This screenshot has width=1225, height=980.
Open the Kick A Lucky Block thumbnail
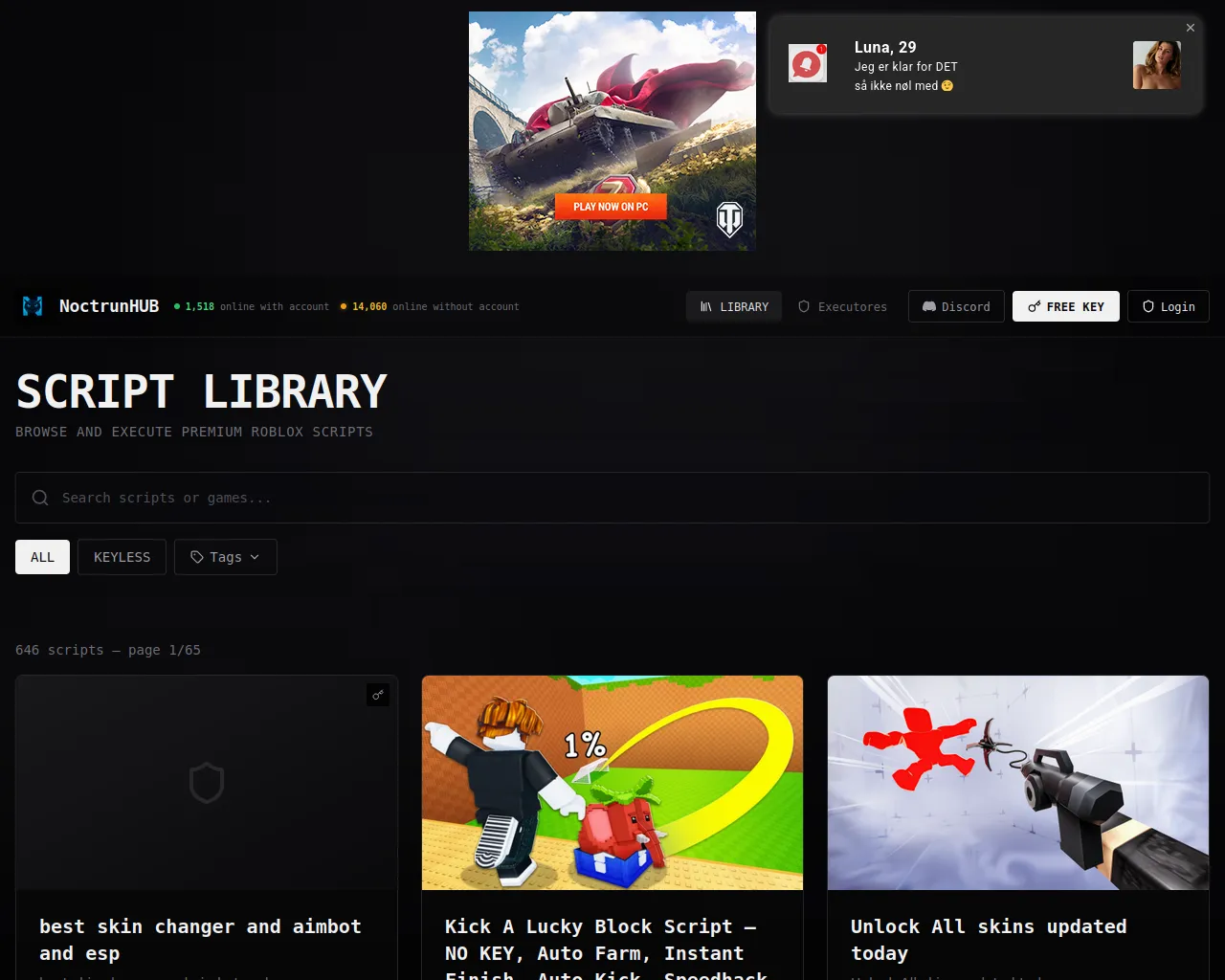(612, 783)
